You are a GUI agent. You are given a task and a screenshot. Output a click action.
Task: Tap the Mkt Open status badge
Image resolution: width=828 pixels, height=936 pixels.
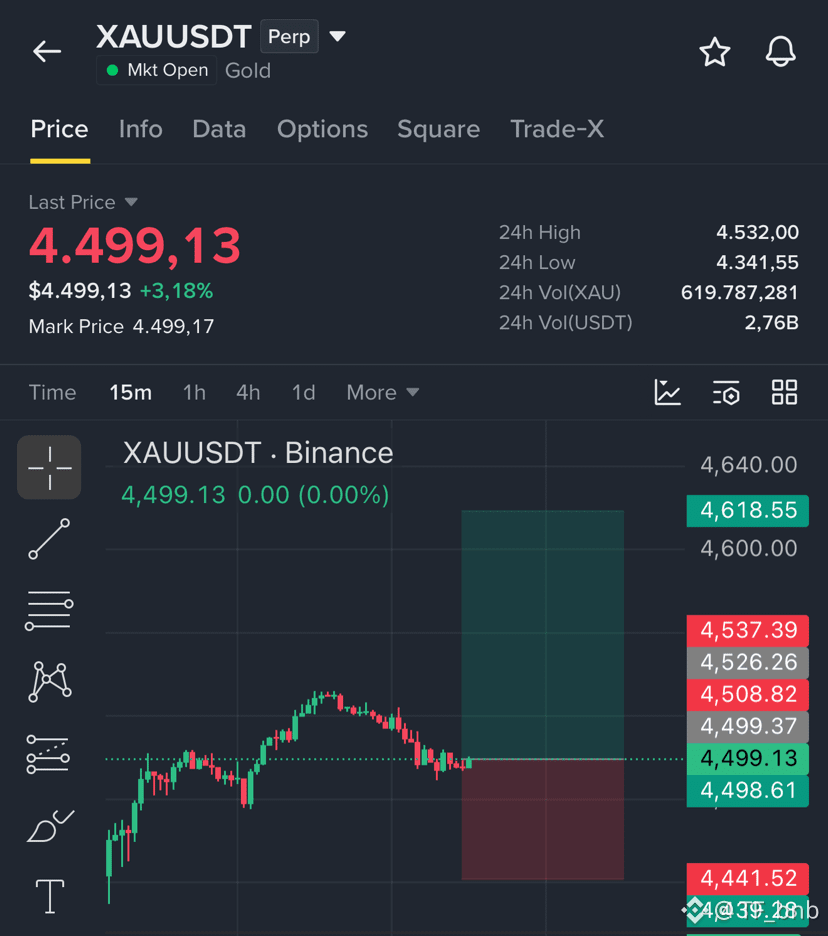pos(156,70)
